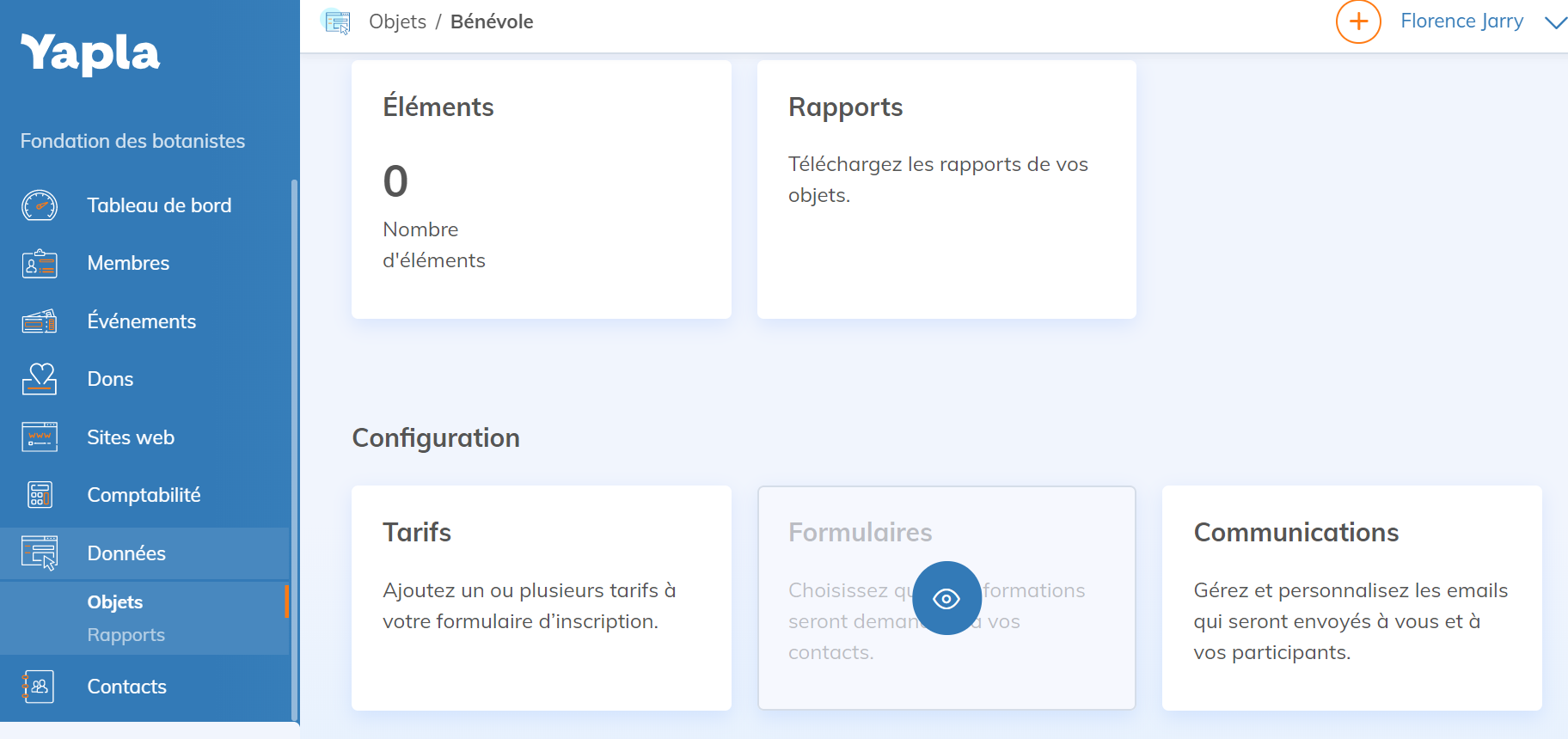Open the Tarifs configuration card
The height and width of the screenshot is (739, 1568).
[x=542, y=597]
